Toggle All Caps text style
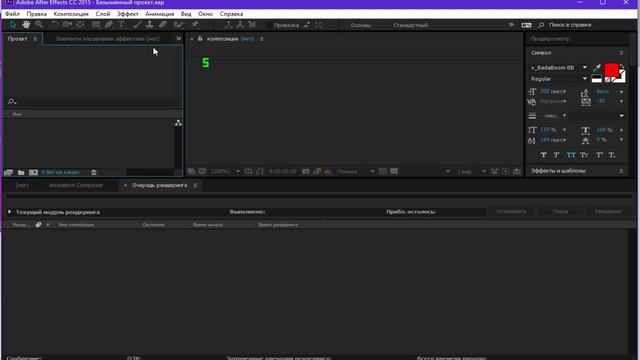The width and height of the screenshot is (640, 360). tap(571, 155)
